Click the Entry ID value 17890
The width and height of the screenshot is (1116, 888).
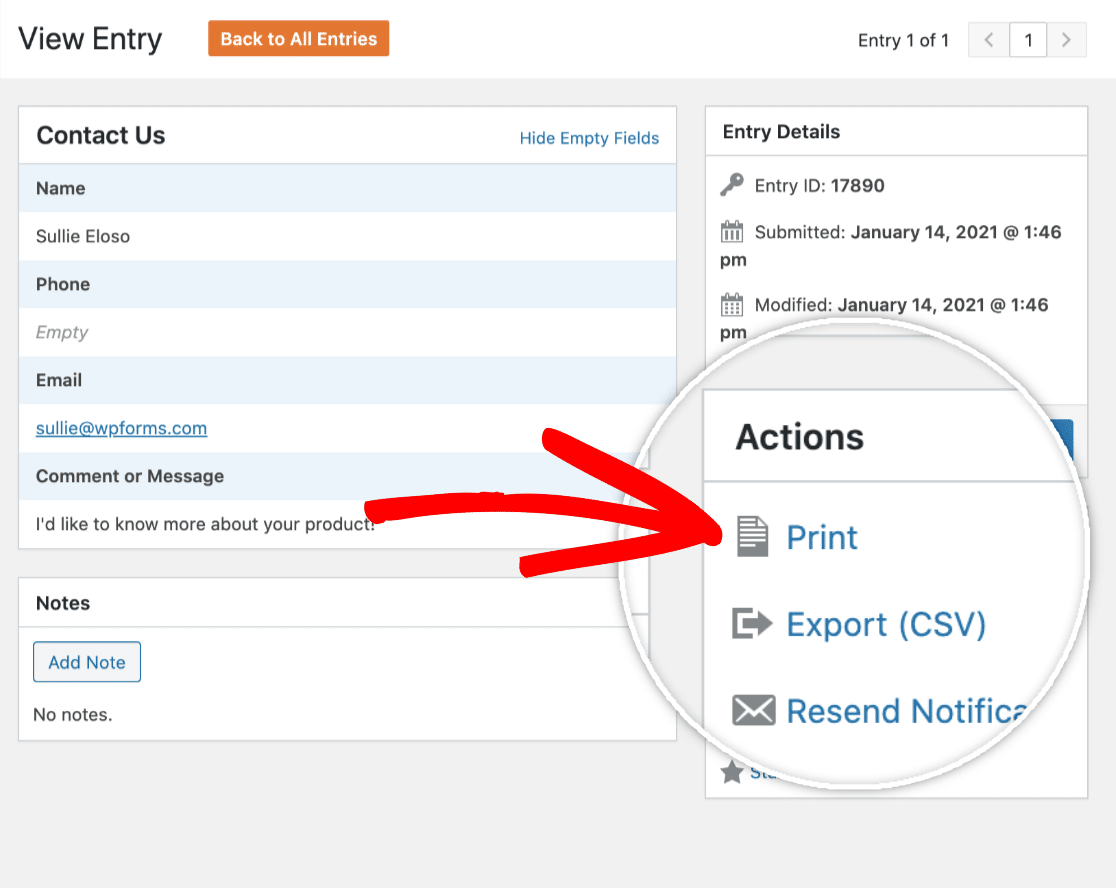tap(858, 186)
